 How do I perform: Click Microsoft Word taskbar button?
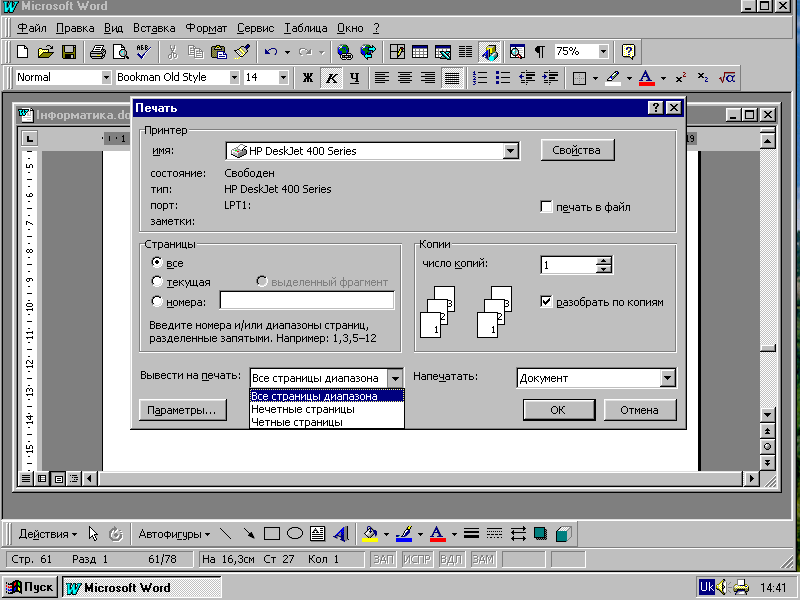click(142, 587)
